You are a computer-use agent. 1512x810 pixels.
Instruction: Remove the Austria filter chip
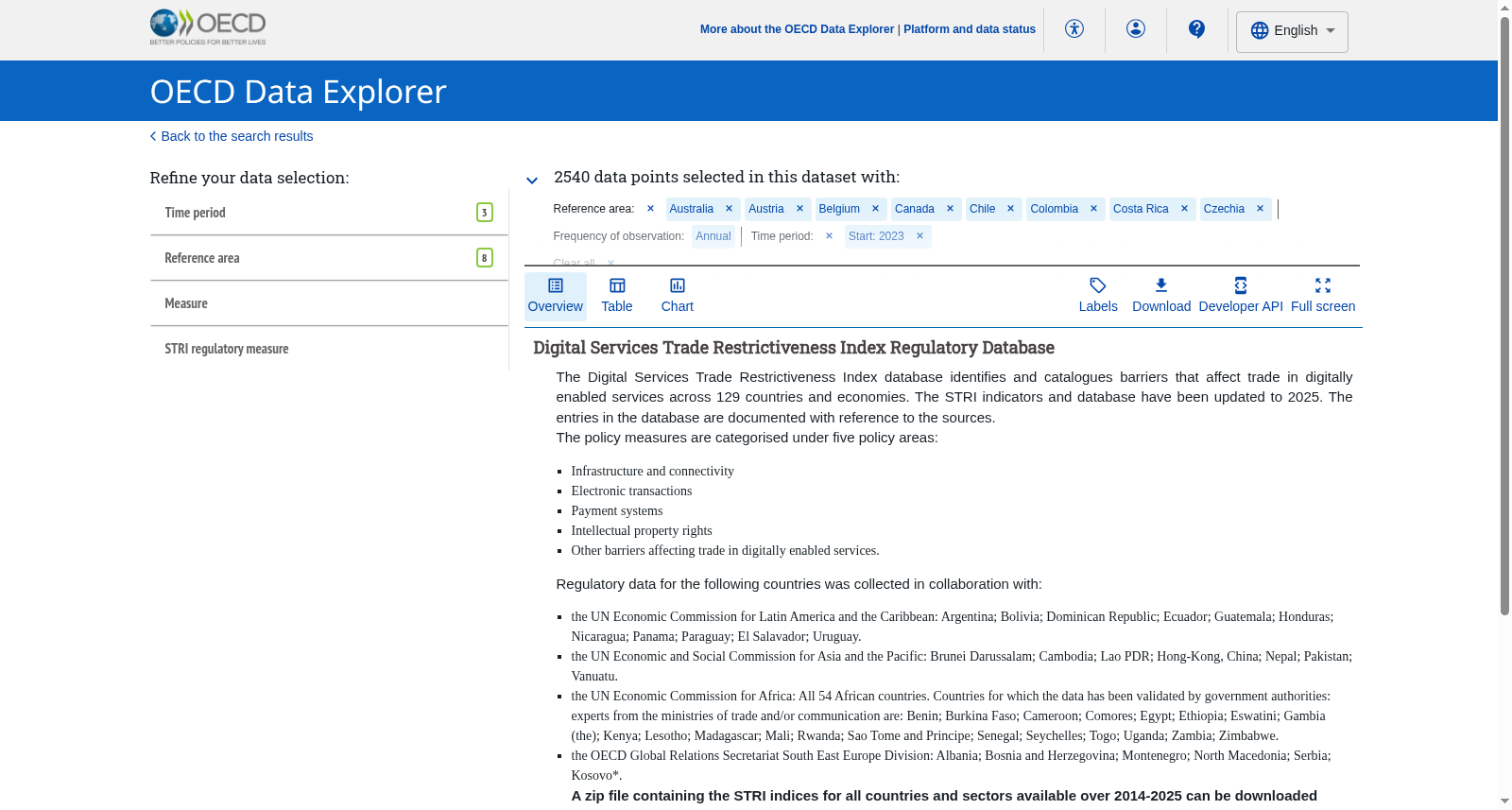point(799,209)
